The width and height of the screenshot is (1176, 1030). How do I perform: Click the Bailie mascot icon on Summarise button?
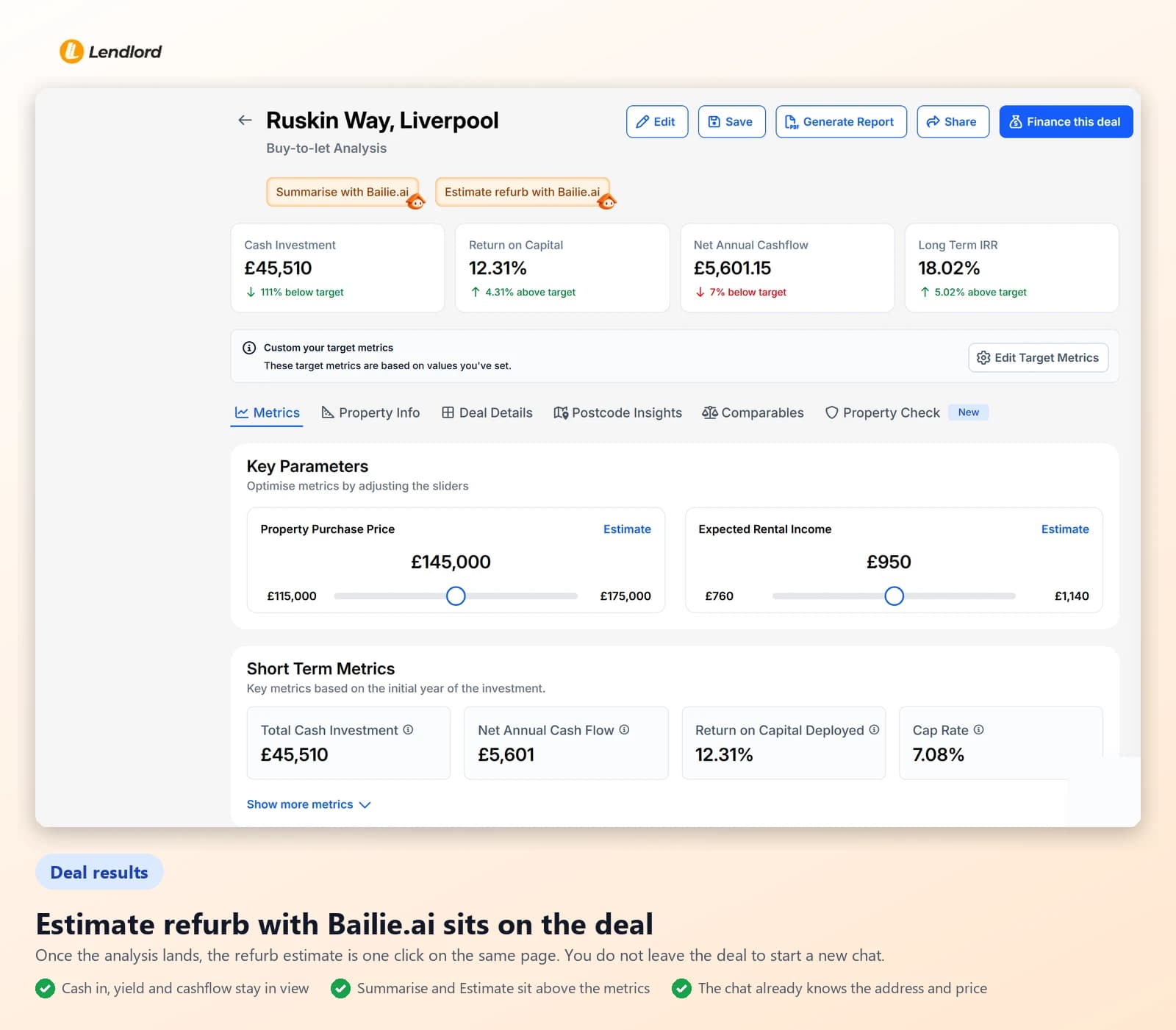[x=416, y=201]
